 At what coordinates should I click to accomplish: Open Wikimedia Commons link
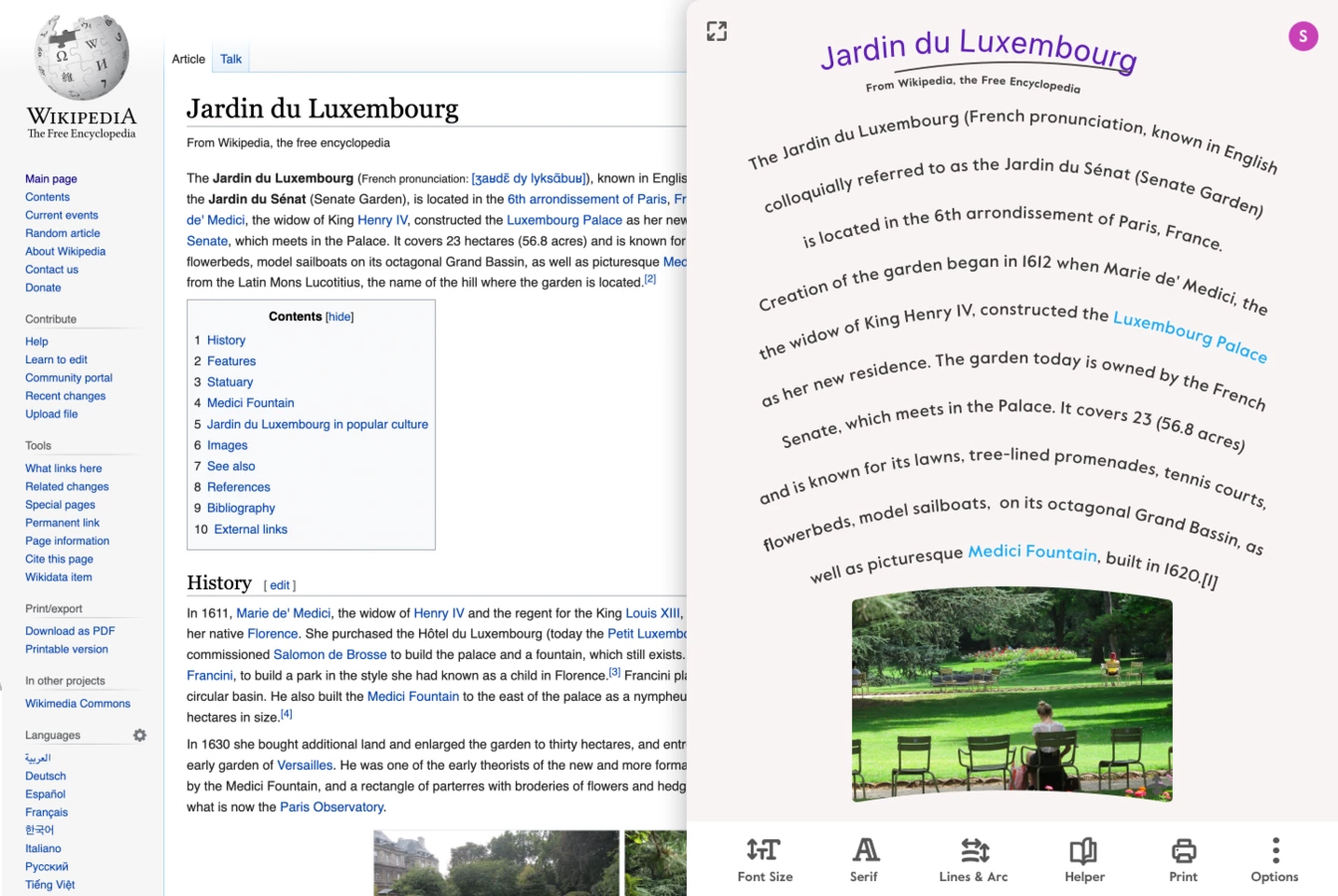point(78,704)
